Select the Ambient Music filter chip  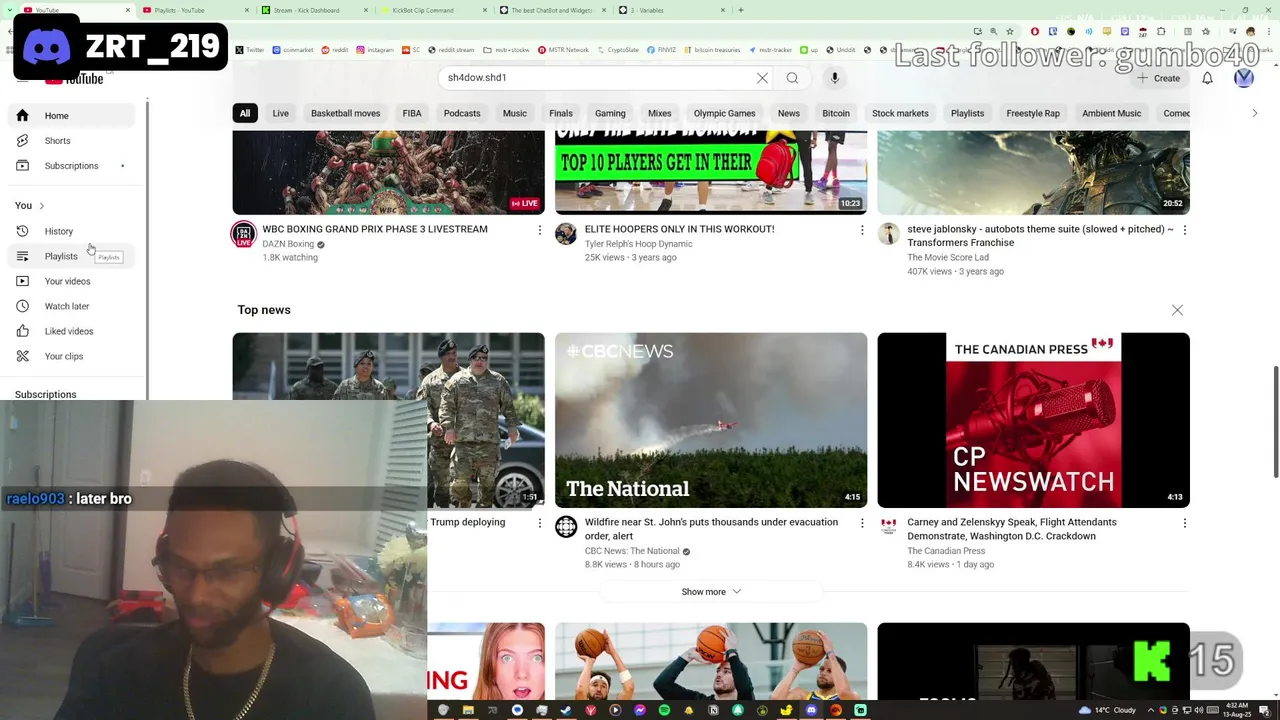[1111, 114]
